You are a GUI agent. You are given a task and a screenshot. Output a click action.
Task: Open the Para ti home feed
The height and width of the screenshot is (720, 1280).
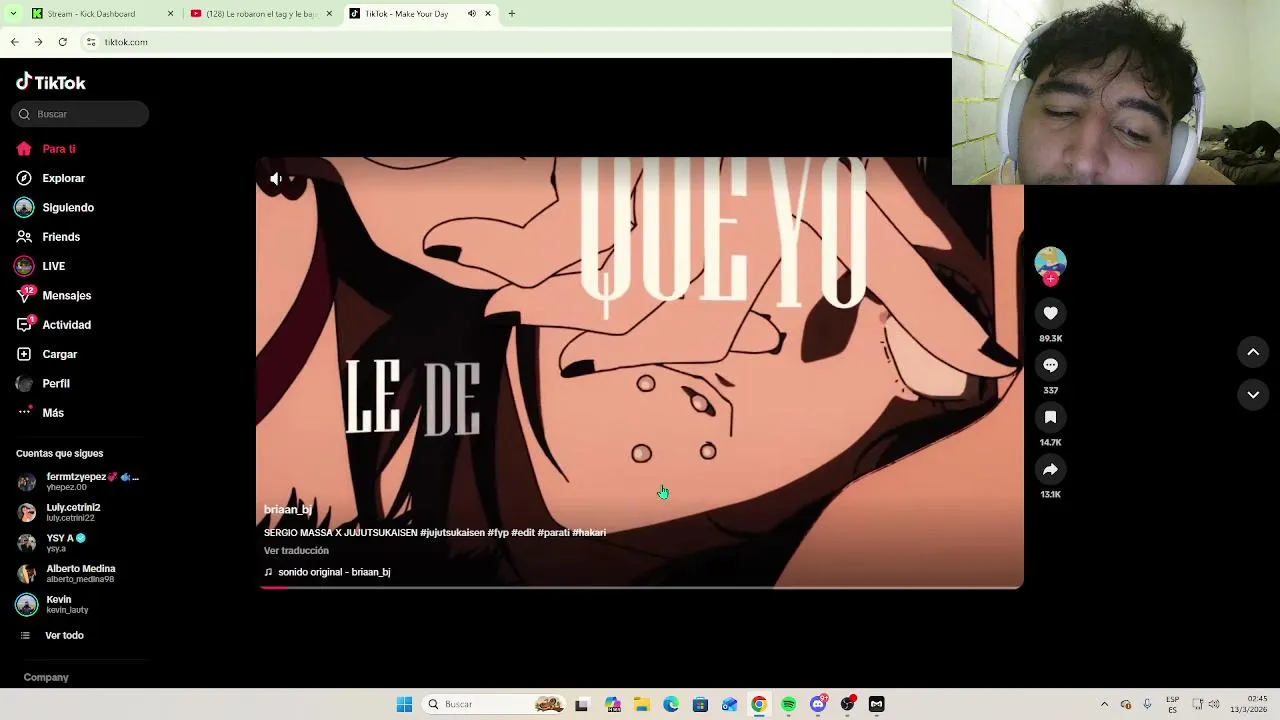tap(46, 149)
